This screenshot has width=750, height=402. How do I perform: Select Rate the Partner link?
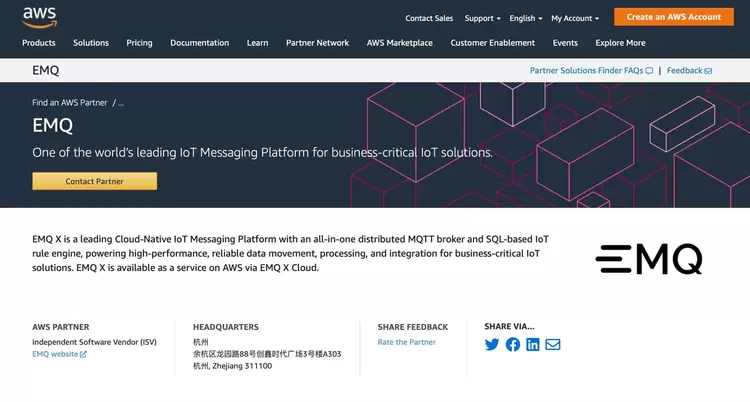(x=406, y=342)
